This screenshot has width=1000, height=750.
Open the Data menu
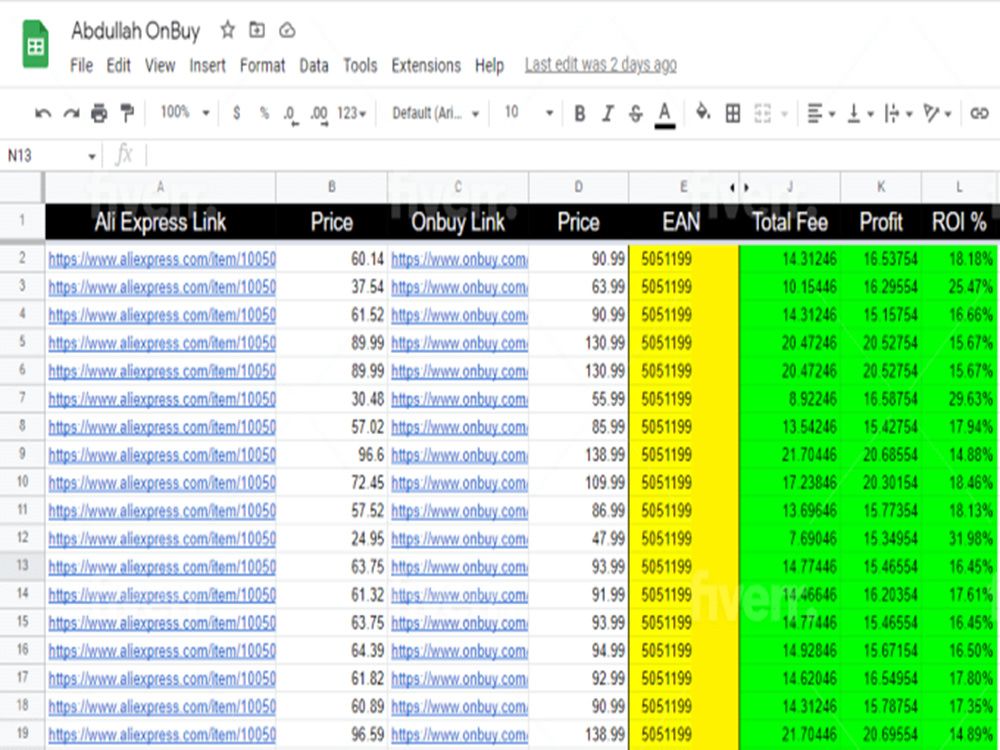(x=314, y=66)
